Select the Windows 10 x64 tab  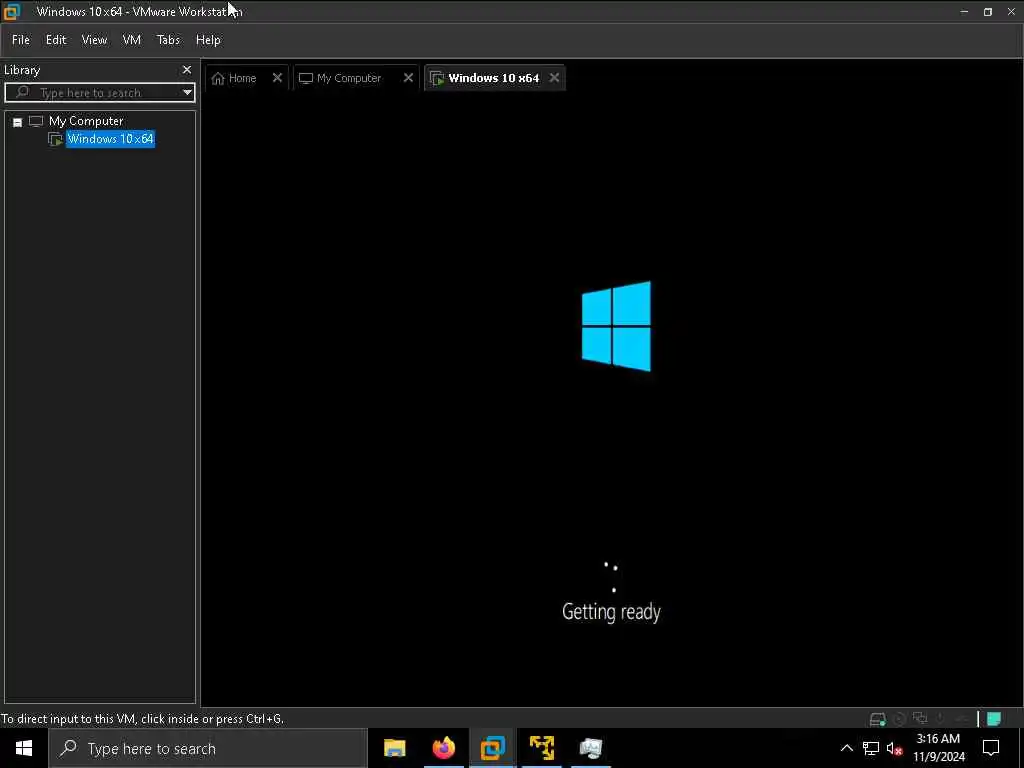pos(494,78)
